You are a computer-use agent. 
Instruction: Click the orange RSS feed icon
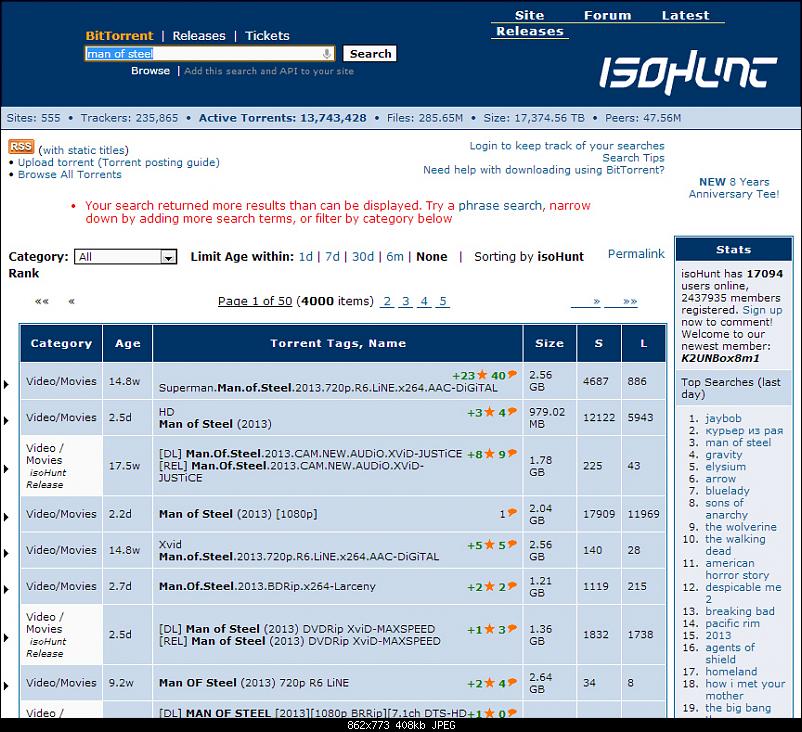[21, 146]
